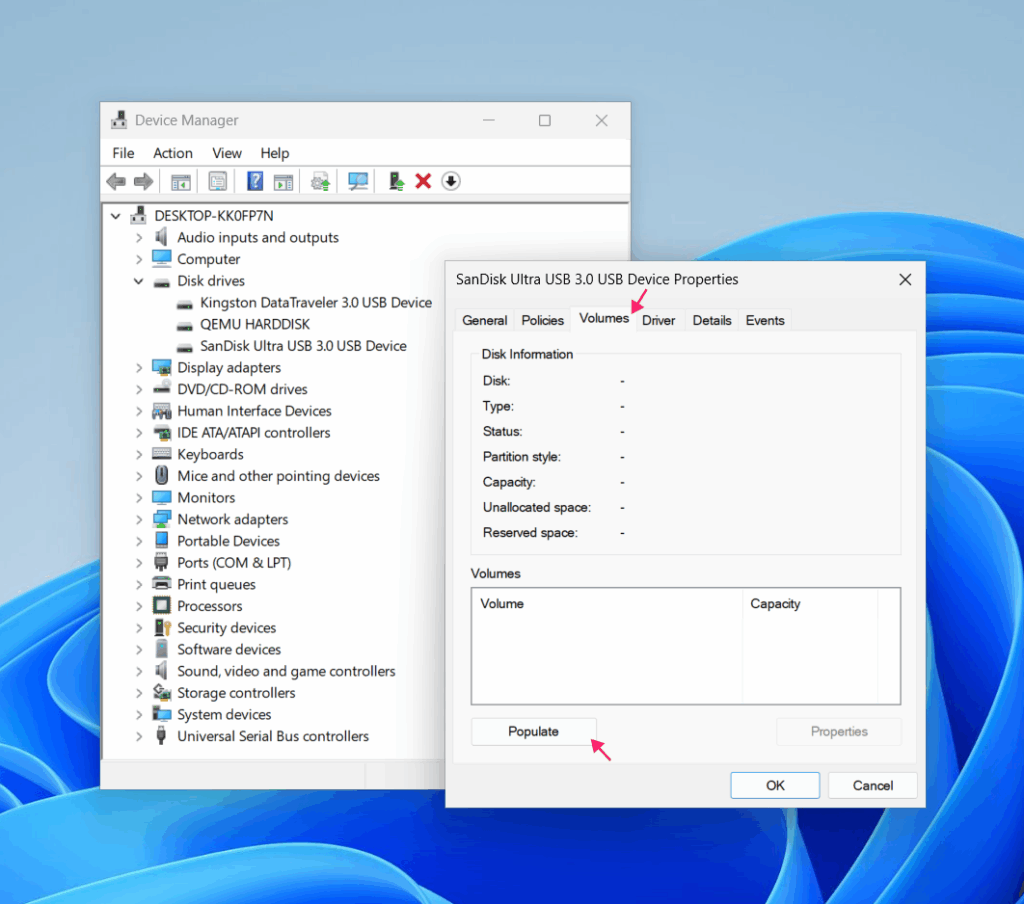
Task: Switch to the Driver tab
Action: (x=658, y=320)
